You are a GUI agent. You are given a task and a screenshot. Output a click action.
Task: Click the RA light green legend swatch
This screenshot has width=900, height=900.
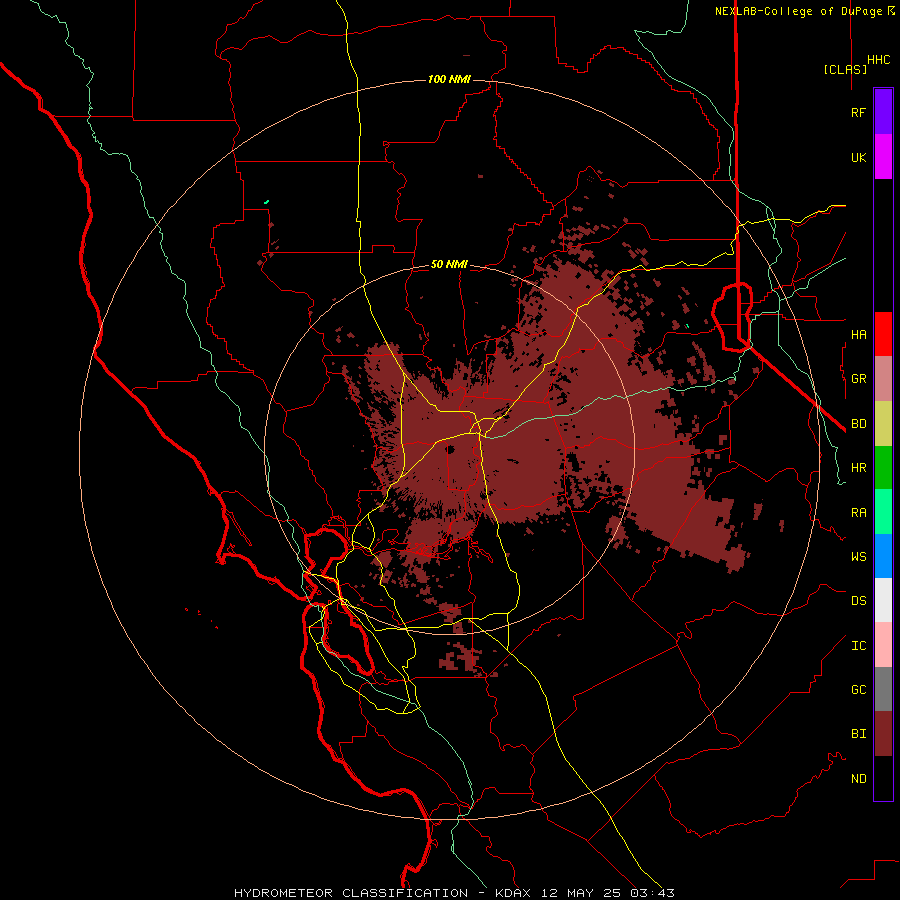tap(883, 512)
